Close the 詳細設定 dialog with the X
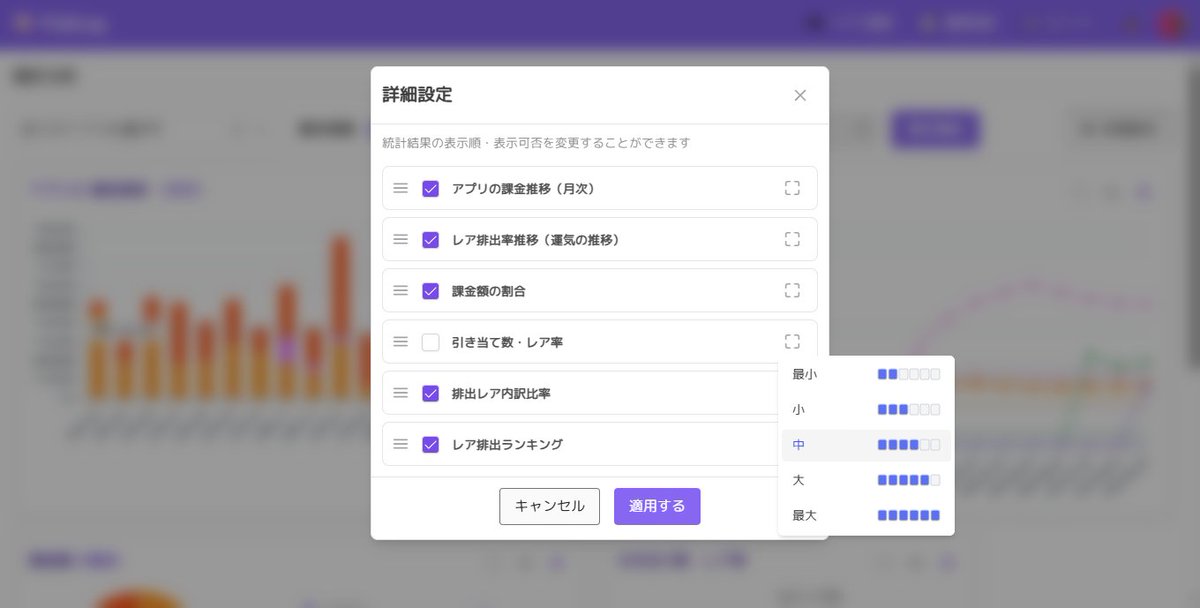Screen dimensions: 1200x608 (x=800, y=95)
